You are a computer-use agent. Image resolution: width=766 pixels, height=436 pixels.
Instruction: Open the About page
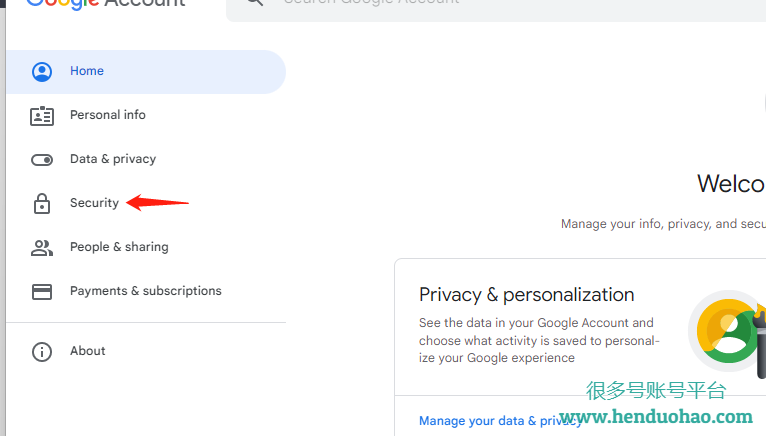(146, 351)
